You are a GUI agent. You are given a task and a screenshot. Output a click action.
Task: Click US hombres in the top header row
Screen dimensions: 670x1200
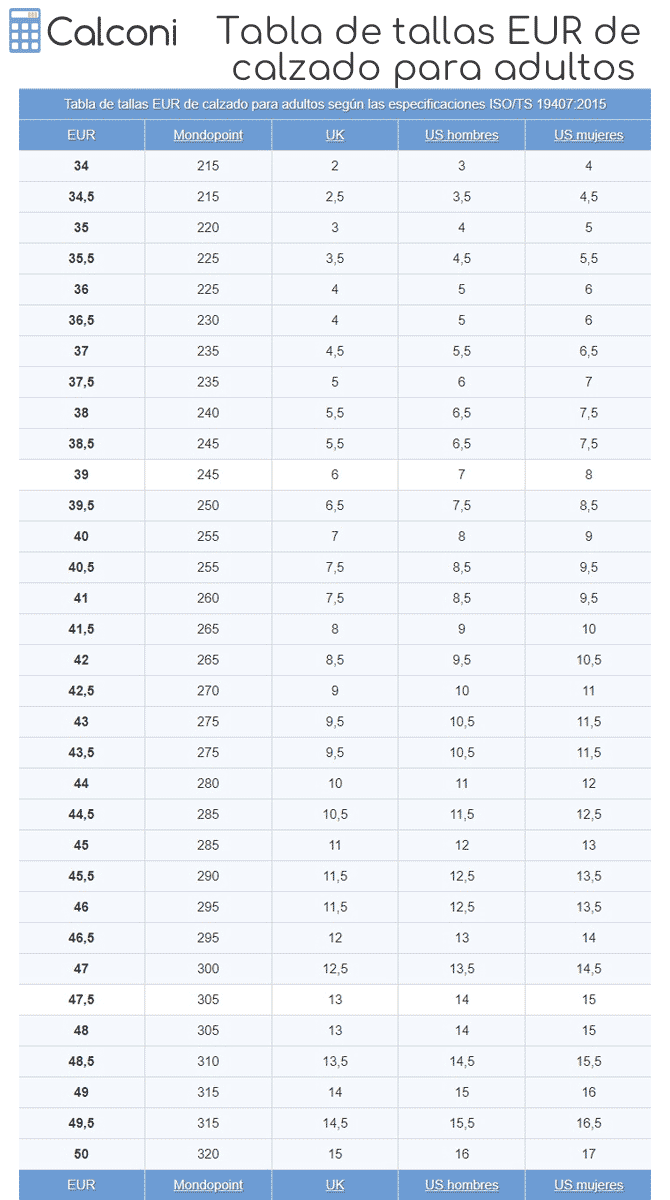pyautogui.click(x=462, y=135)
